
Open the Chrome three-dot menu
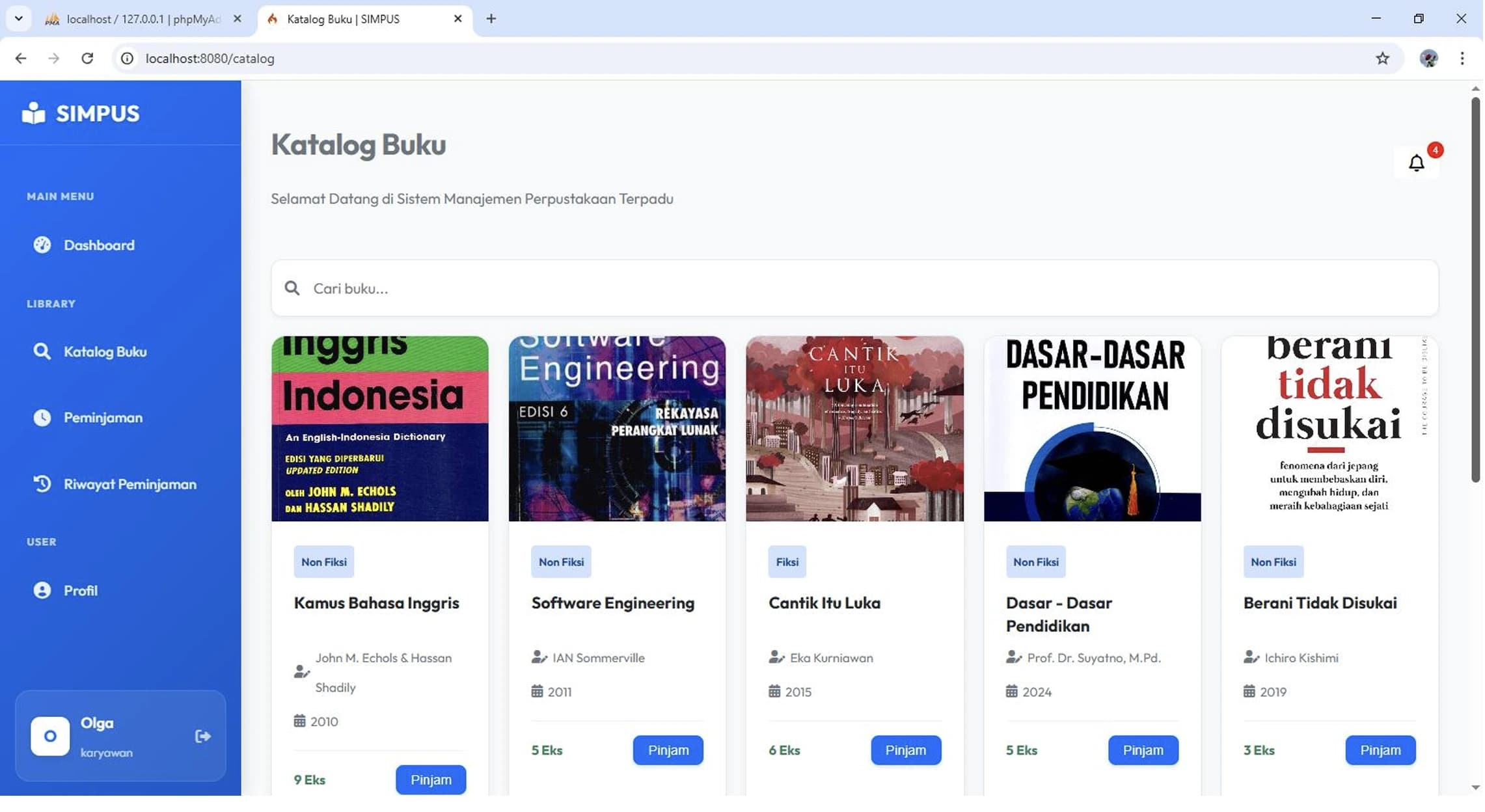click(1462, 59)
